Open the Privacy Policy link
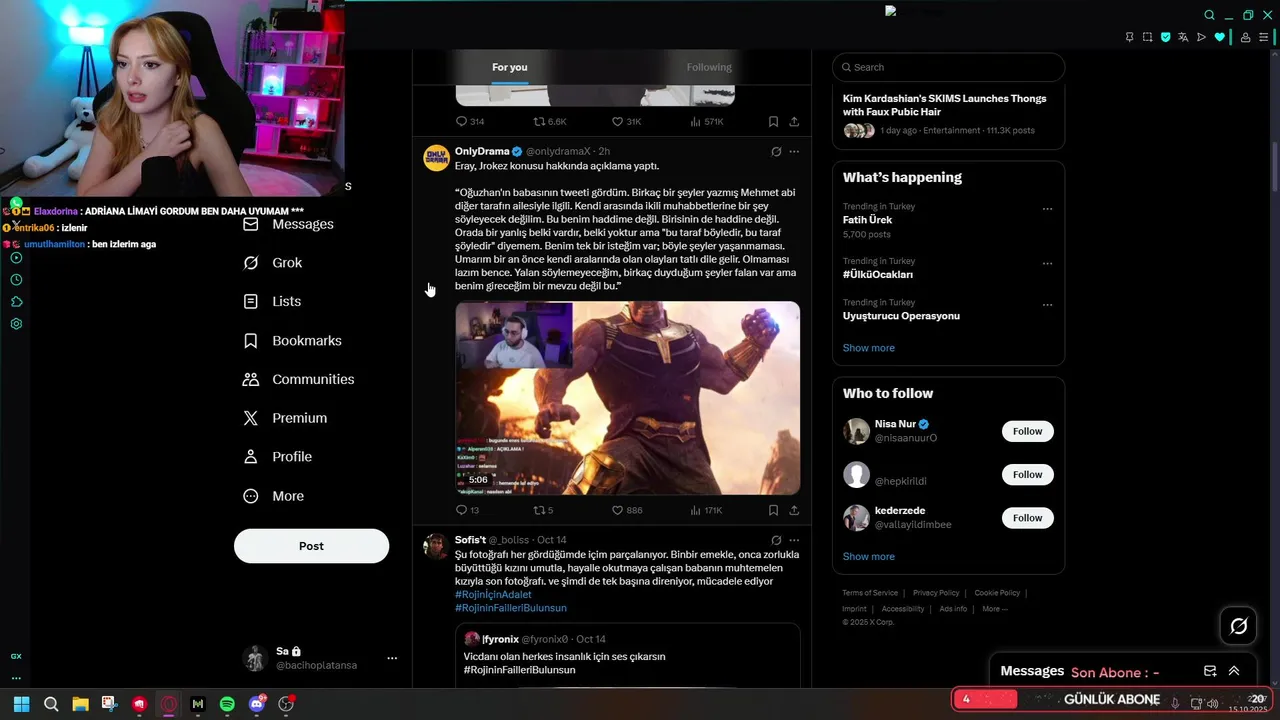 pyautogui.click(x=936, y=593)
